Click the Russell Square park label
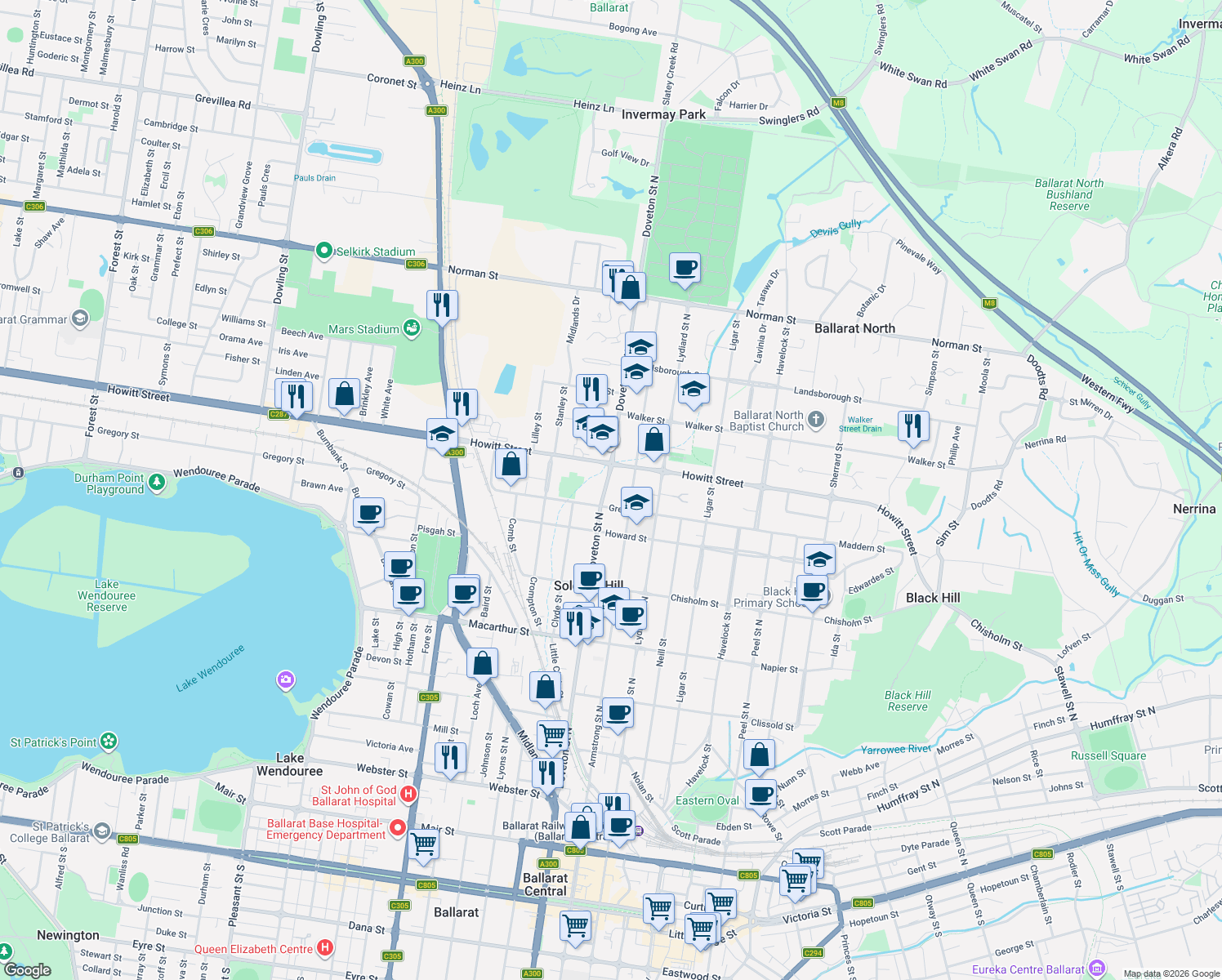Screen dimensions: 1222x980 point(1108,755)
